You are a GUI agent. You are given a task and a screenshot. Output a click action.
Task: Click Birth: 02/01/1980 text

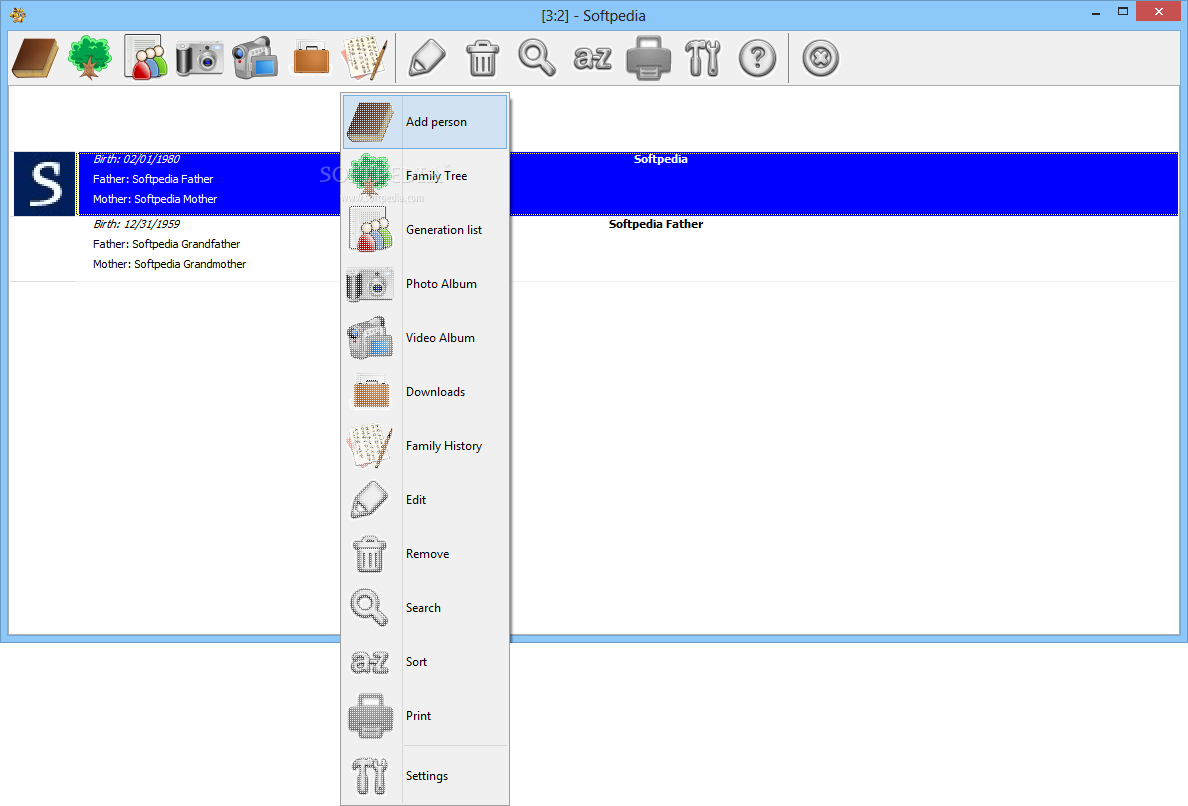click(136, 159)
